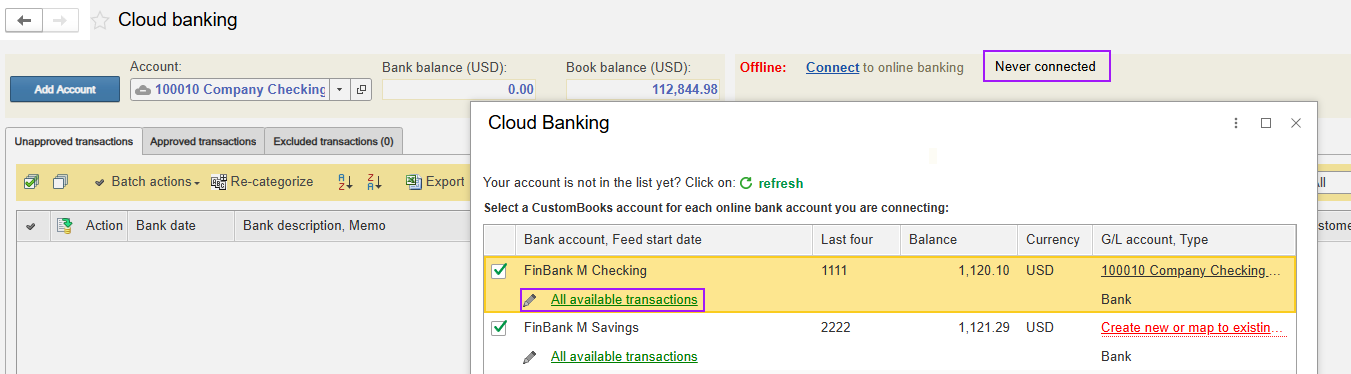
Task: Click the check all transactions icon
Action: (x=31, y=182)
